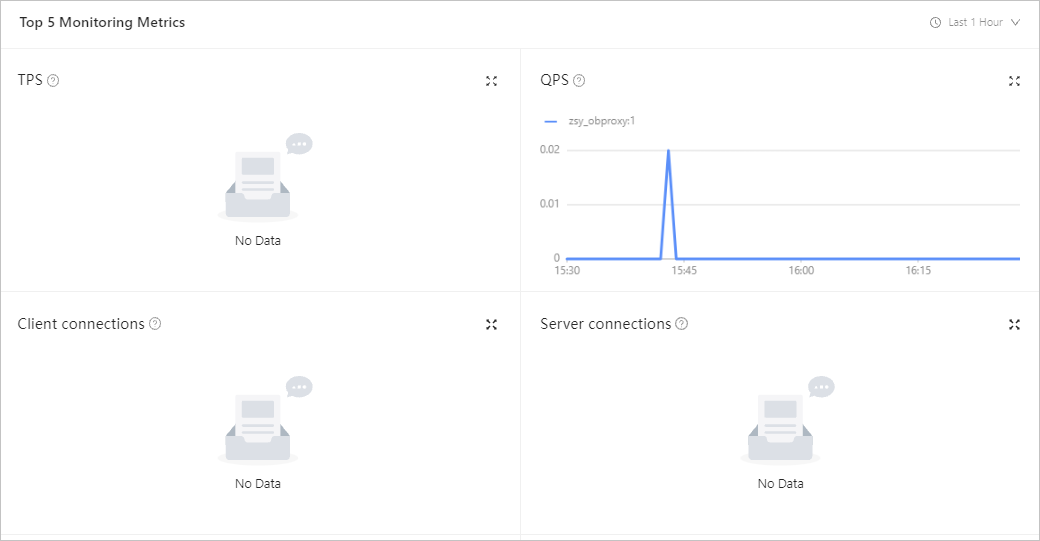The image size is (1040, 541).
Task: Click the 16:00 label on the time axis
Action: 800,270
